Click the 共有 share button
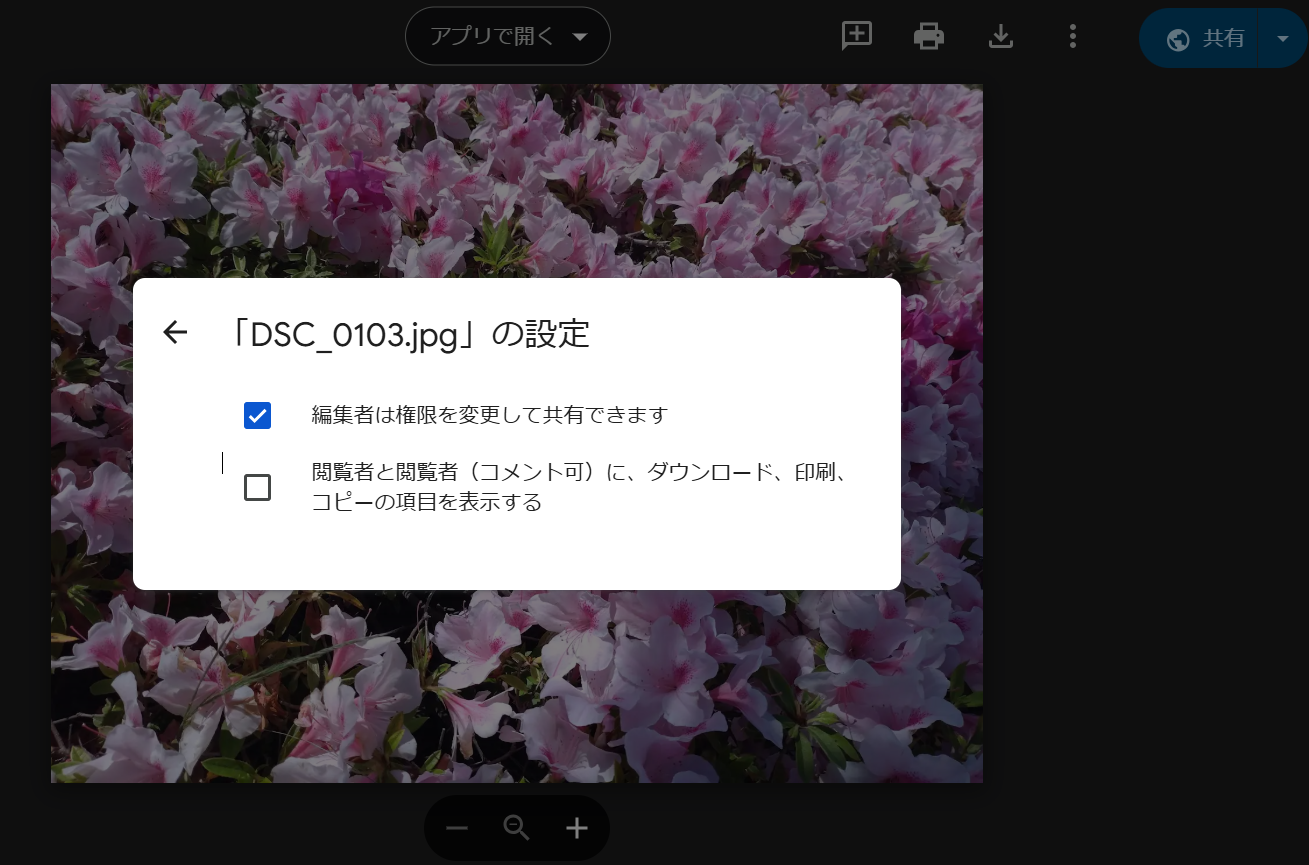Image resolution: width=1309 pixels, height=865 pixels. pyautogui.click(x=1205, y=38)
